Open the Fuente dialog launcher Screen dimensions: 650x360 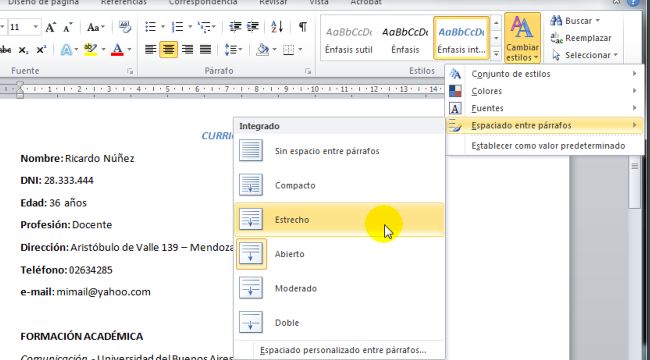point(130,71)
